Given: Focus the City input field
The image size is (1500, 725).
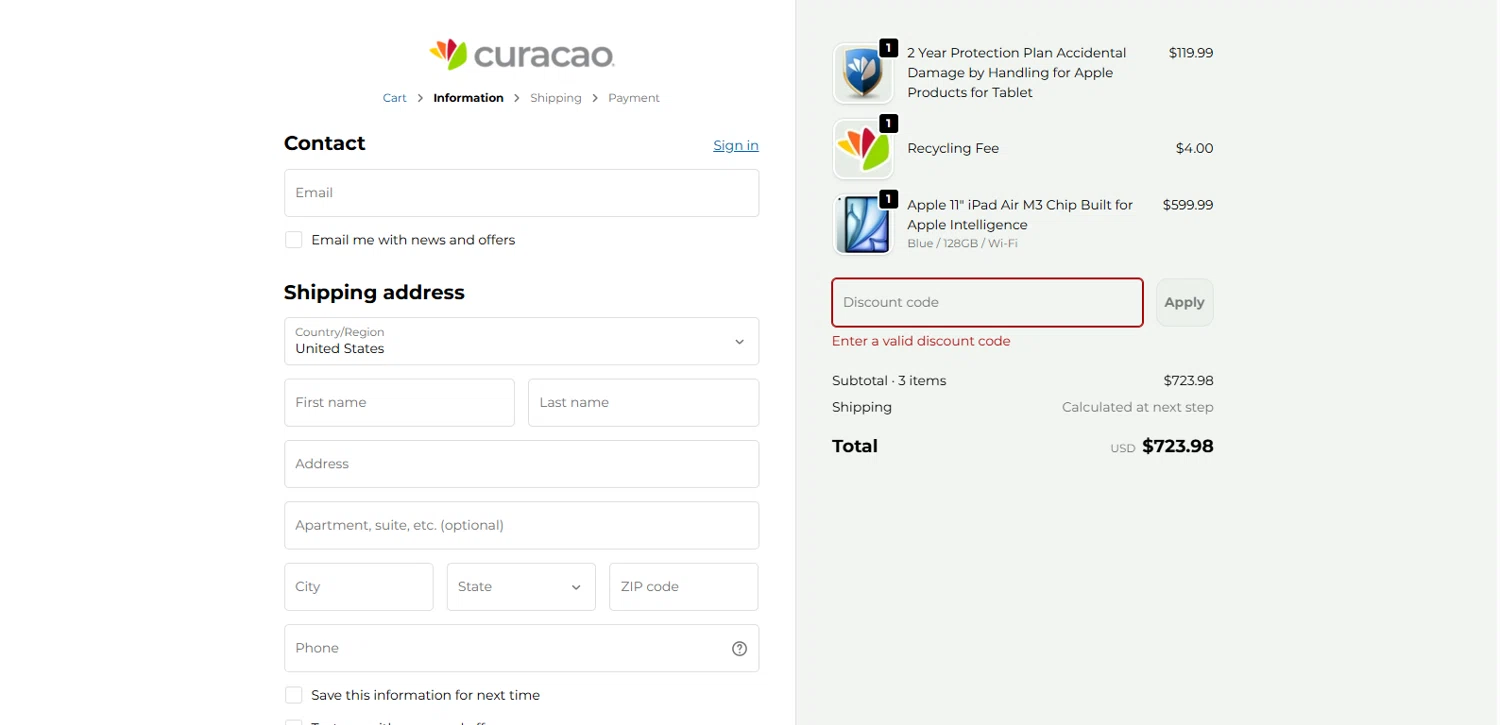Looking at the screenshot, I should click(x=359, y=587).
